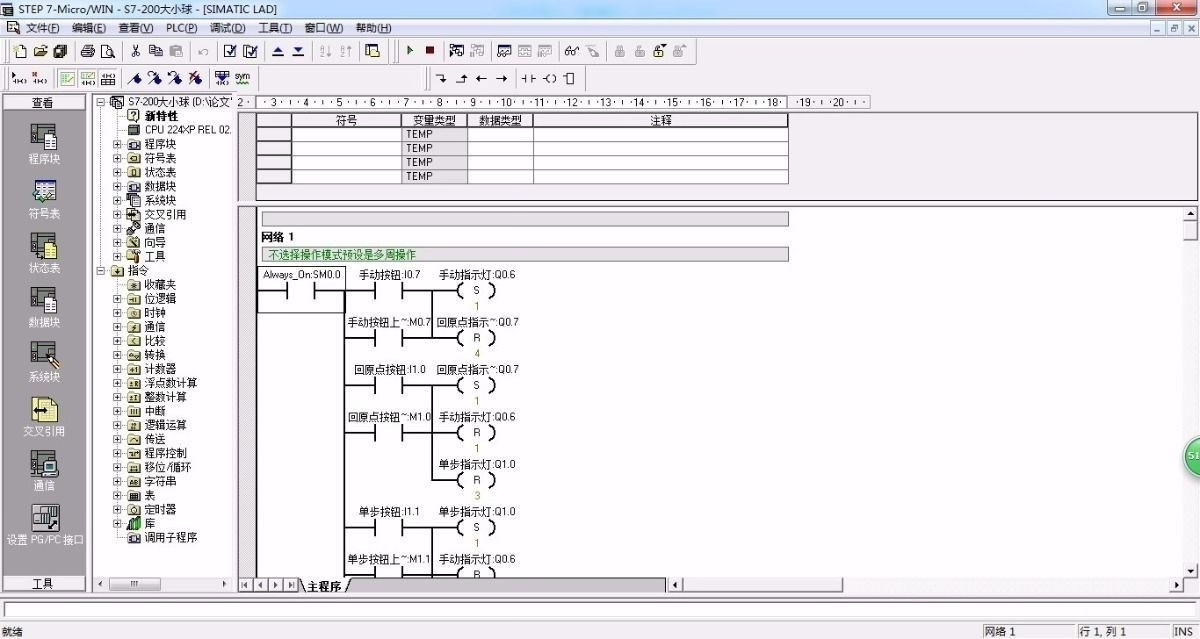This screenshot has height=639, width=1200.
Task: Collapse the 指令 tree root
Action: [x=101, y=270]
